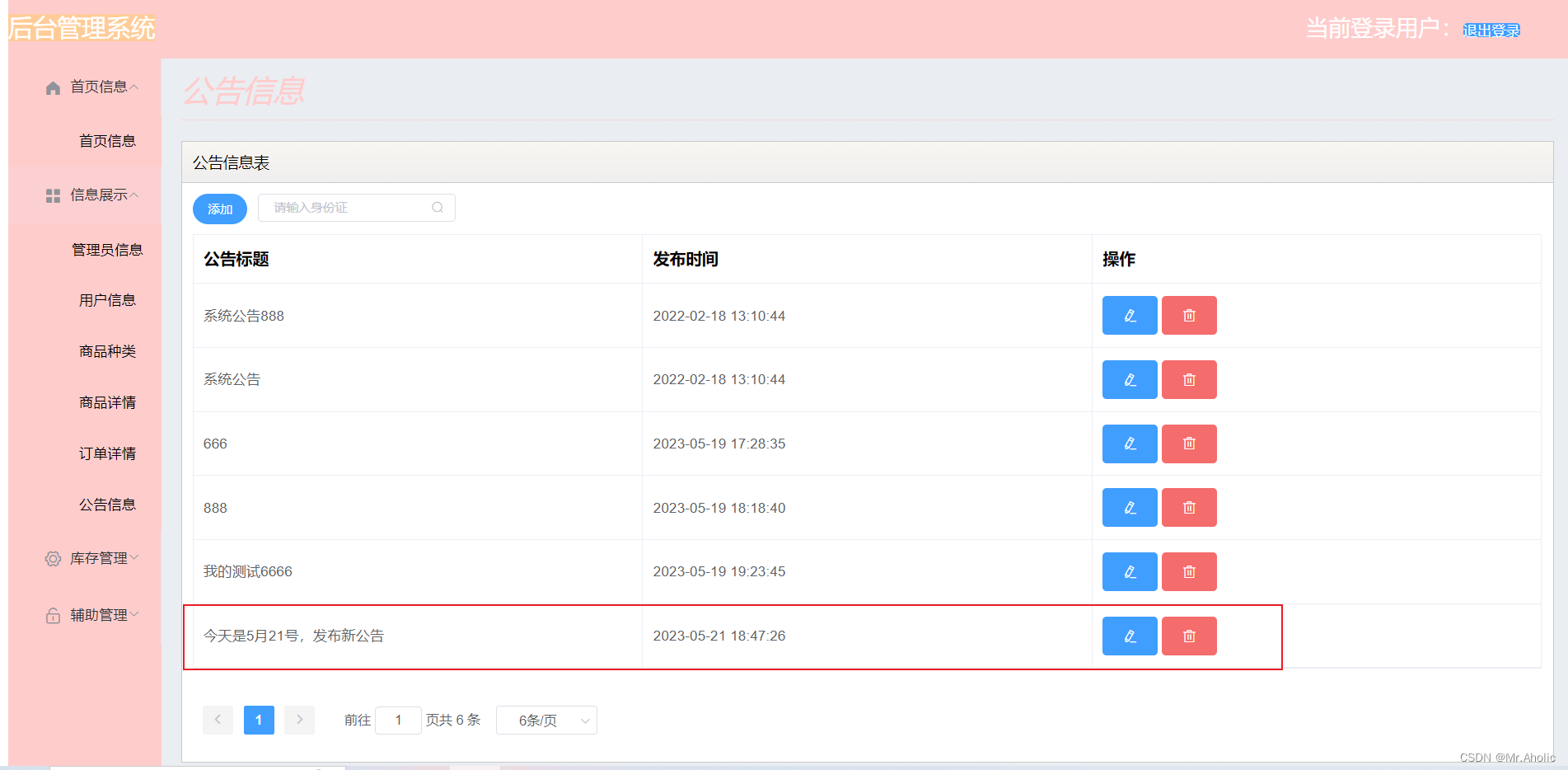This screenshot has width=1568, height=770.
Task: Click the date 2023-05-19 18:18:40
Action: coord(719,508)
